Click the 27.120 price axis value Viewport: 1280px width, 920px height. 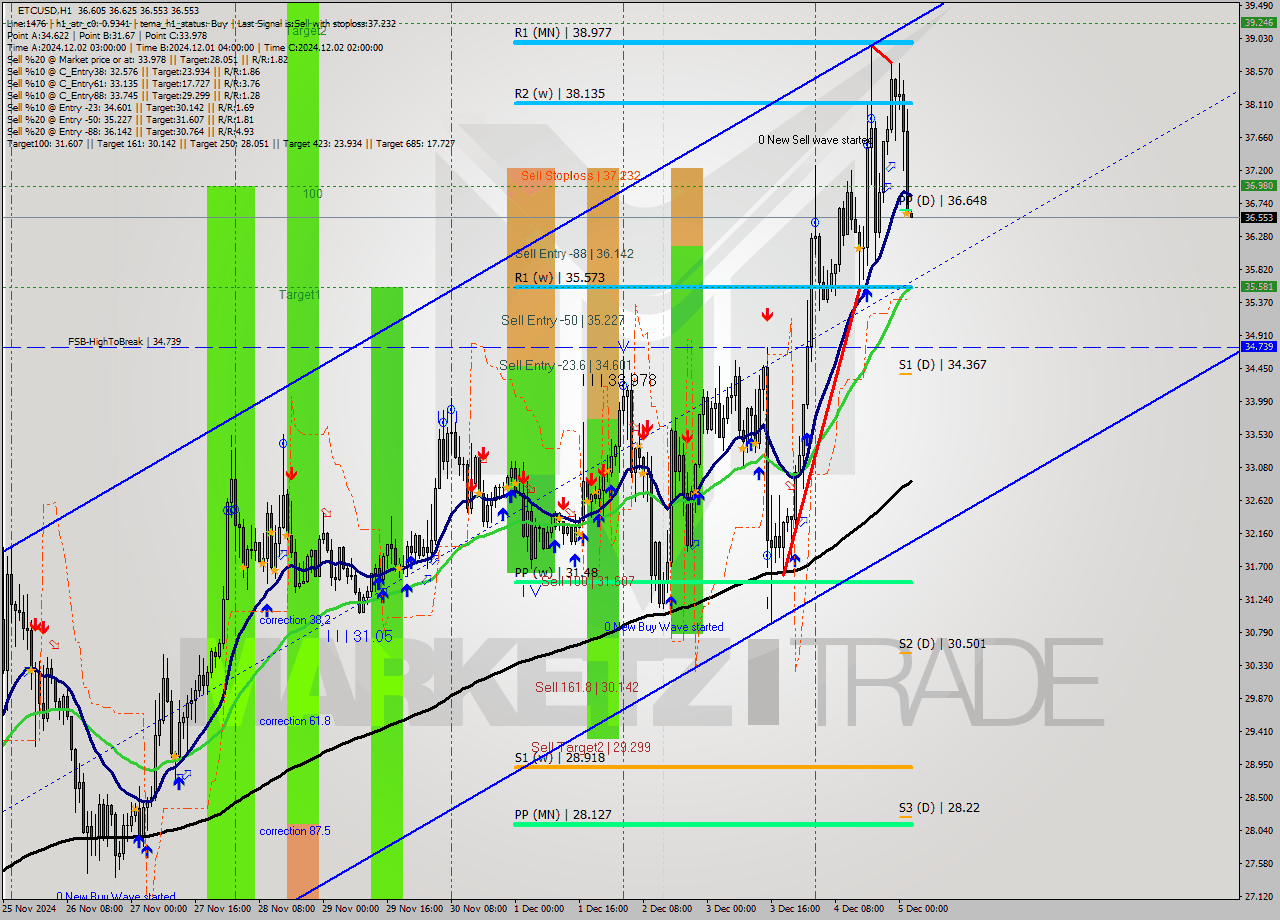coord(1258,896)
